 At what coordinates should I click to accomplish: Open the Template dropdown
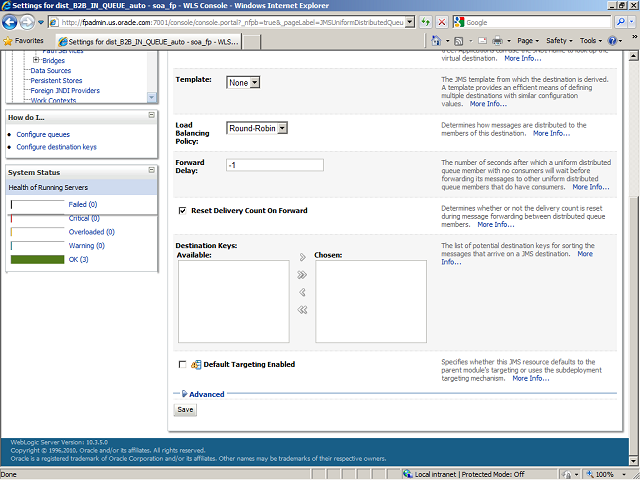[x=243, y=83]
